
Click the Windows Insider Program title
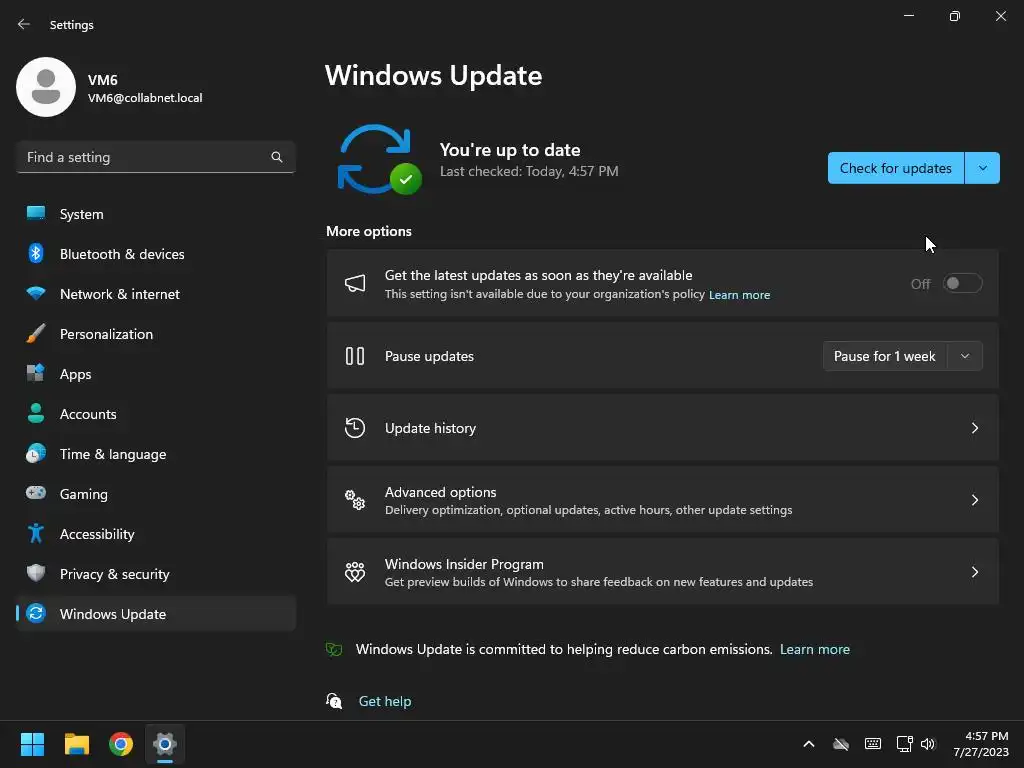click(464, 564)
